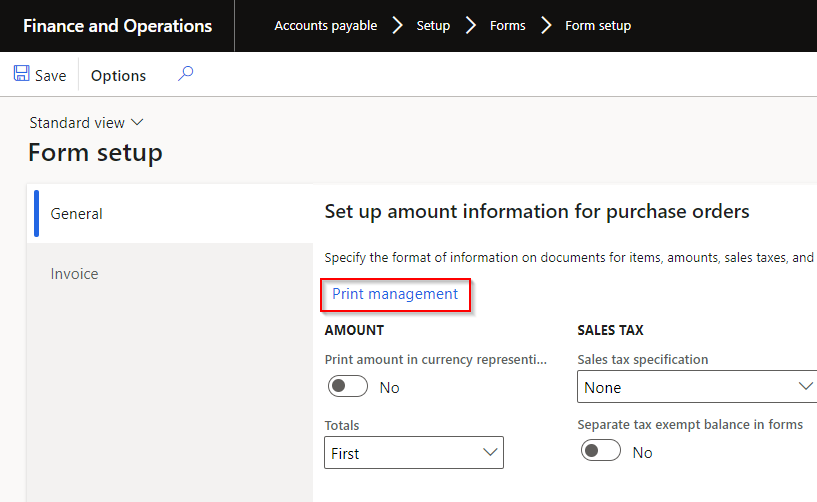Click the Form setup page heading
This screenshot has height=502, width=817.
click(95, 153)
